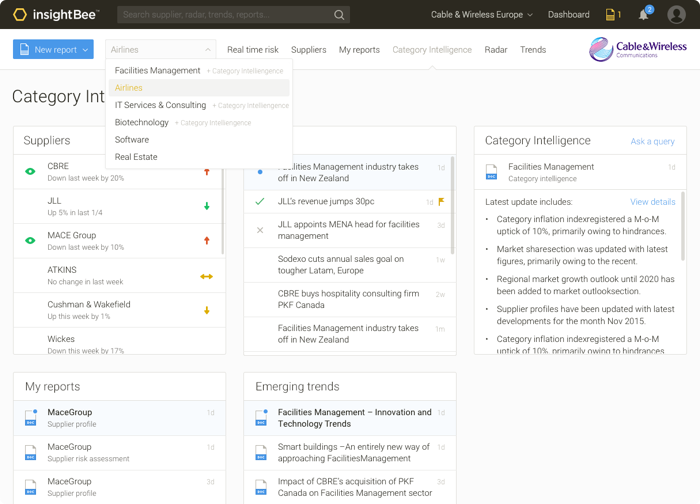Click doc icon of last MaceGroup Supplier profile
The image size is (700, 504).
point(30,487)
